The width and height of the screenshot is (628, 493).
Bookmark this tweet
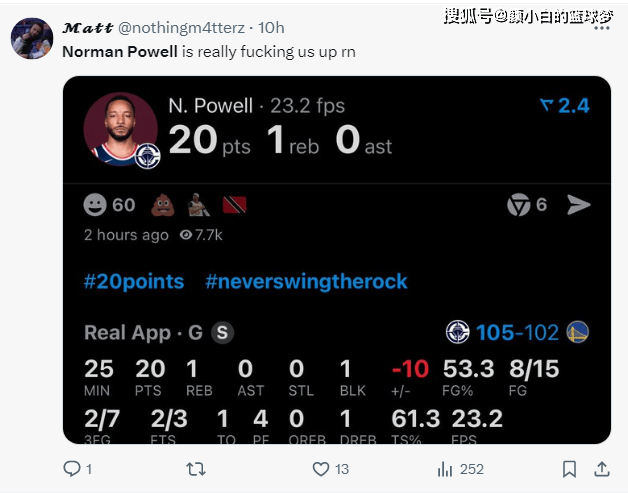[569, 469]
